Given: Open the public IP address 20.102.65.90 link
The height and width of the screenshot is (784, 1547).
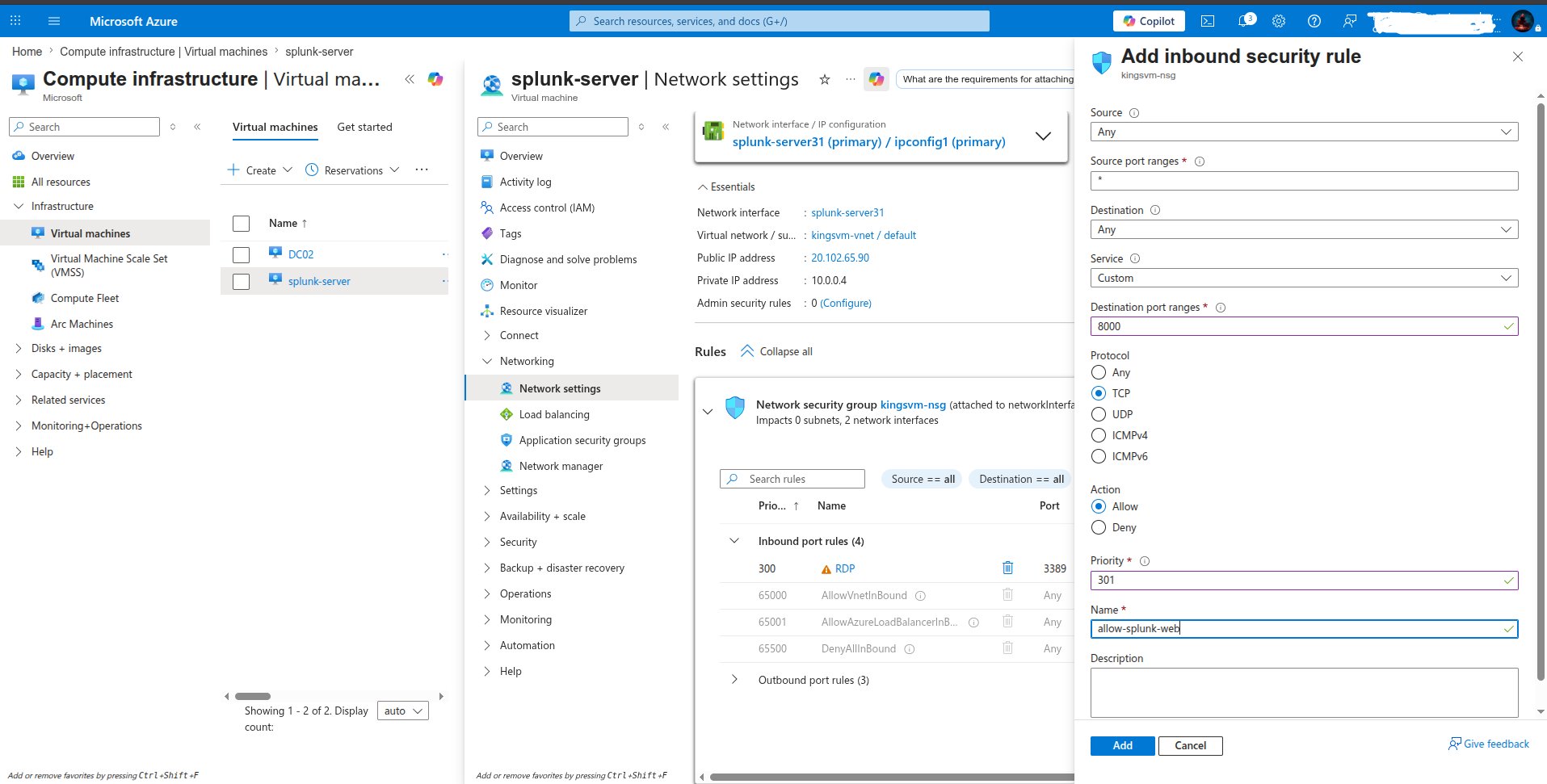Looking at the screenshot, I should pyautogui.click(x=840, y=258).
